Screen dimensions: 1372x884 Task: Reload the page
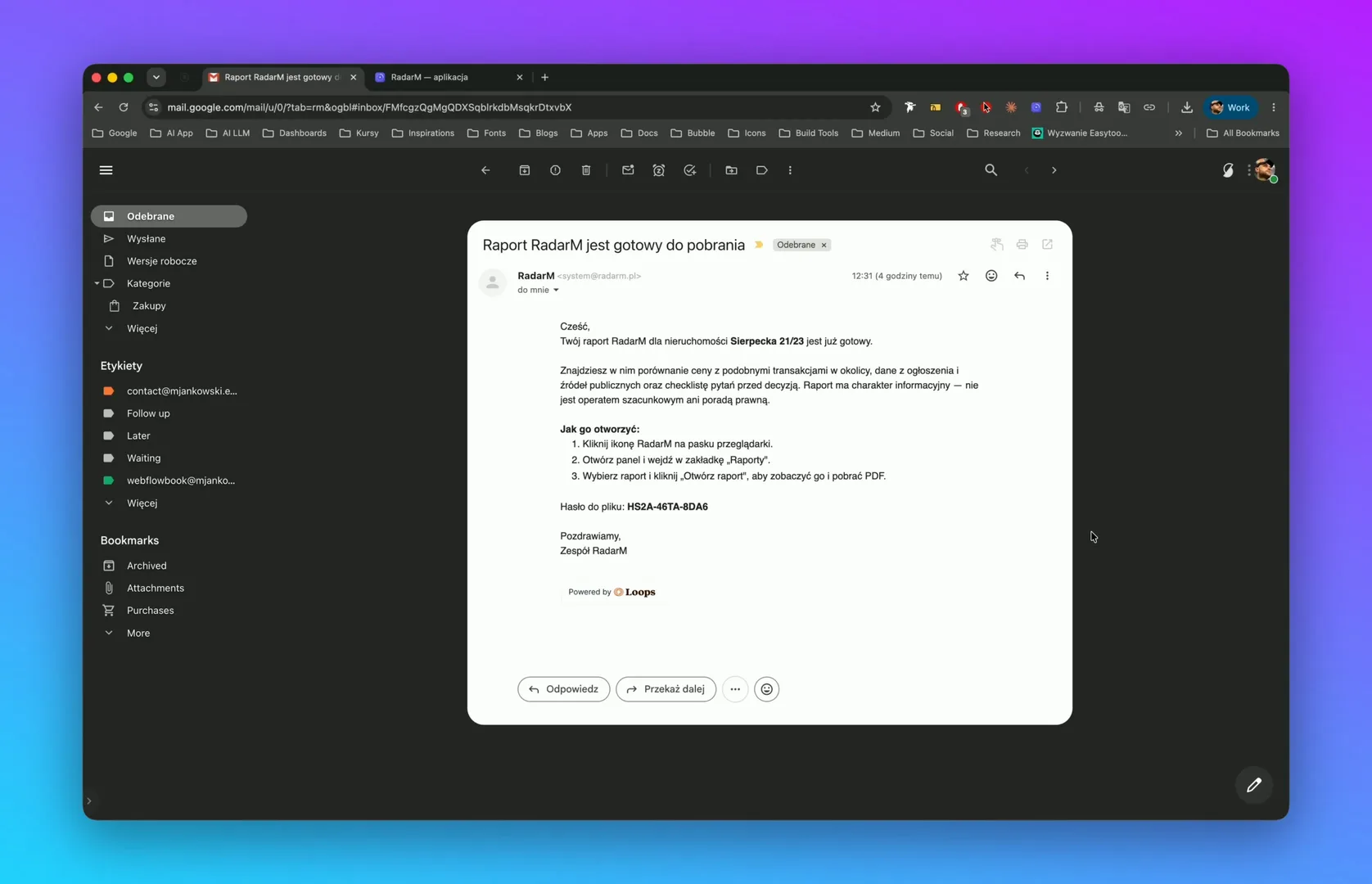coord(124,107)
